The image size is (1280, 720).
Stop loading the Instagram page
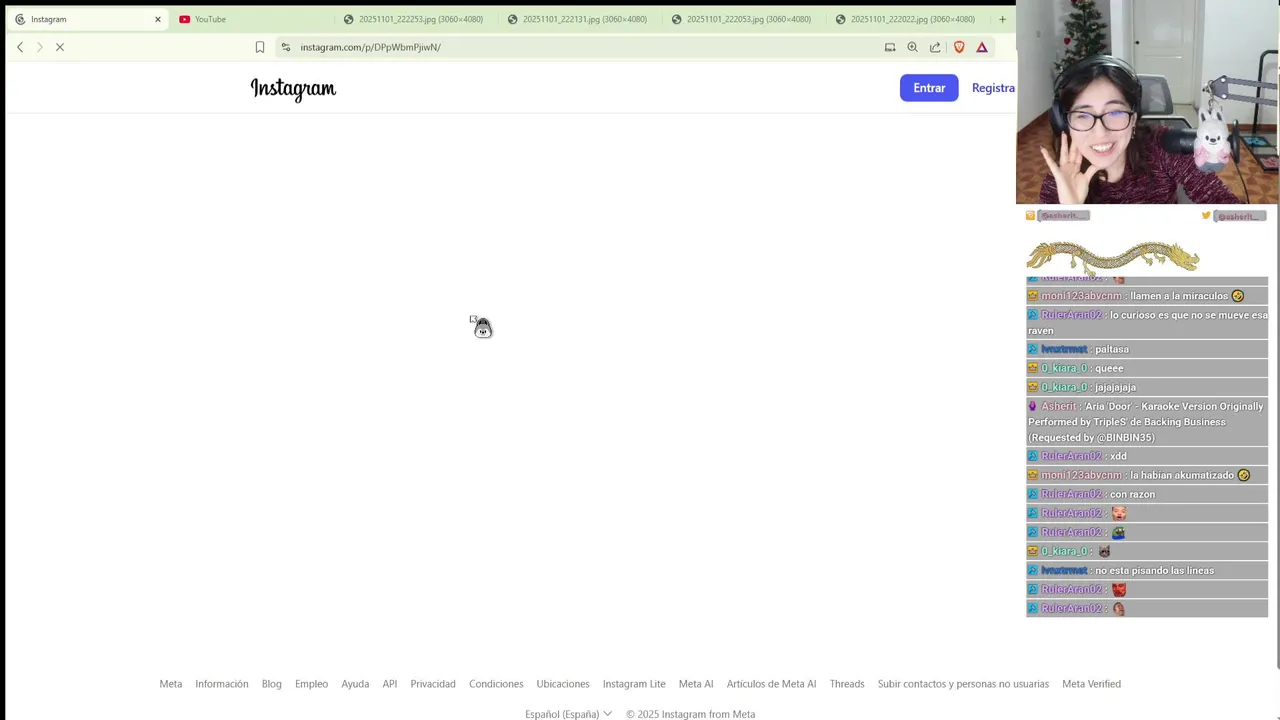tap(60, 47)
